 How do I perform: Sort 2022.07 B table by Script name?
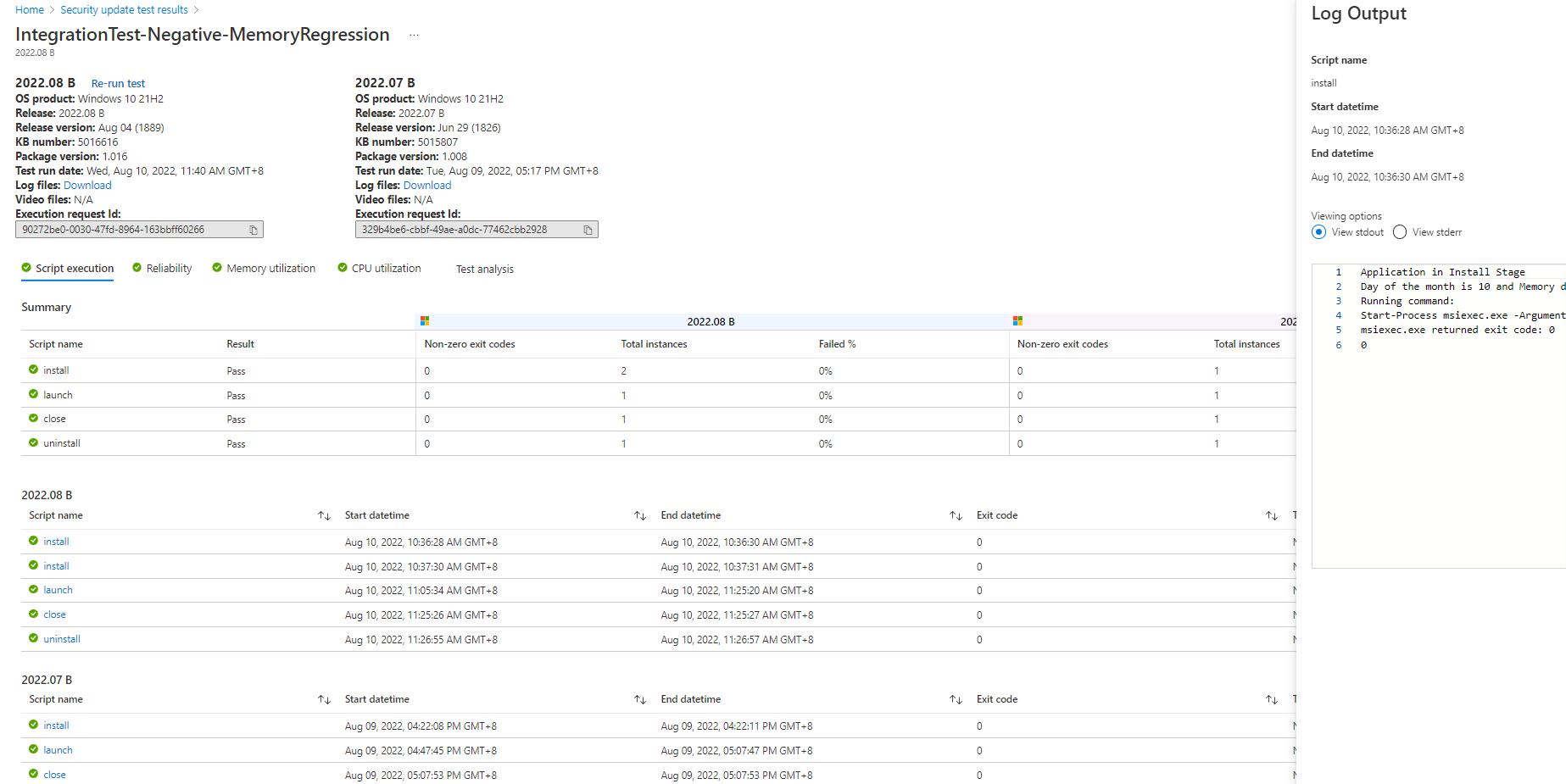point(324,699)
